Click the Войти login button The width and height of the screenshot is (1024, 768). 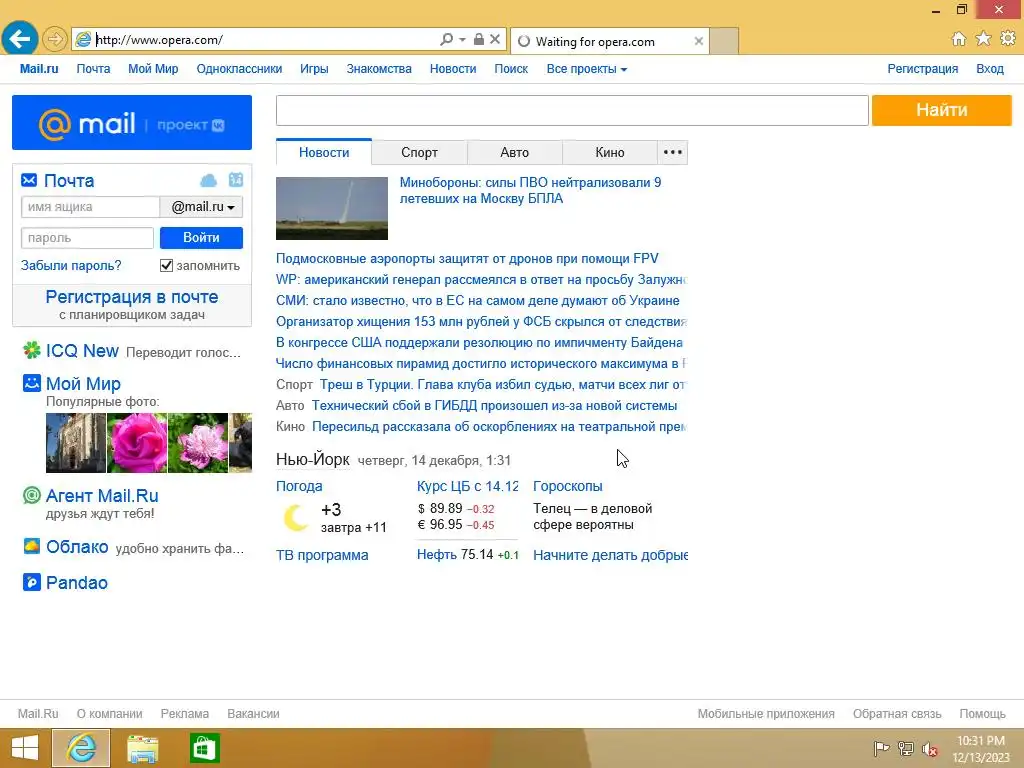[x=201, y=238]
